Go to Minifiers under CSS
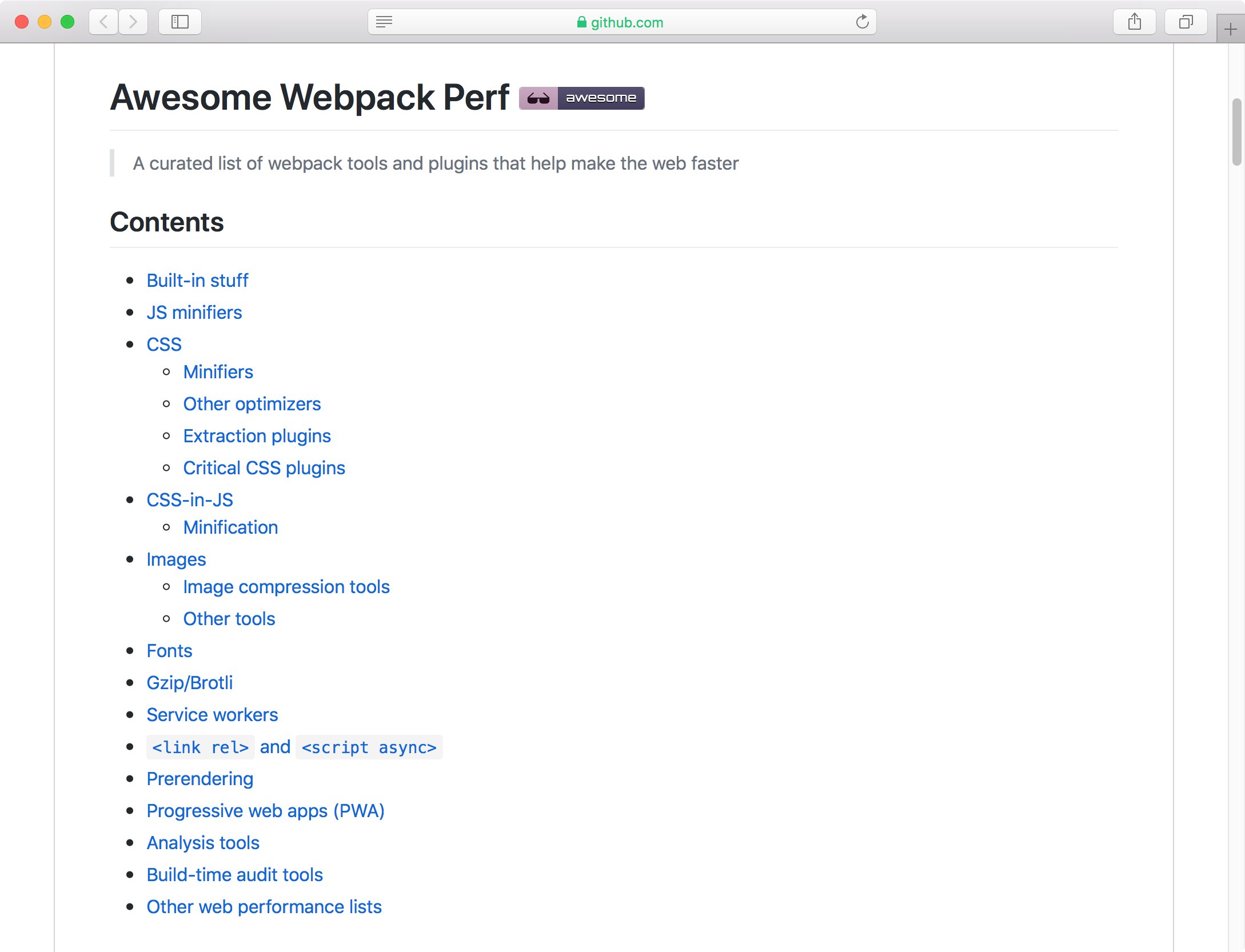This screenshot has width=1245, height=952. [218, 371]
